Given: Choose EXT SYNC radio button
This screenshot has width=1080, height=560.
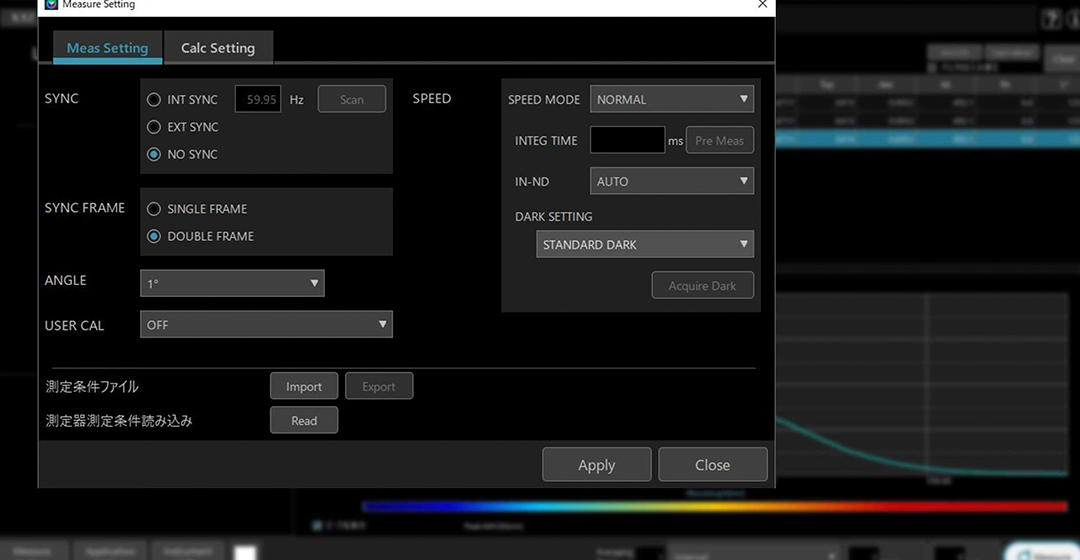Looking at the screenshot, I should coord(154,127).
